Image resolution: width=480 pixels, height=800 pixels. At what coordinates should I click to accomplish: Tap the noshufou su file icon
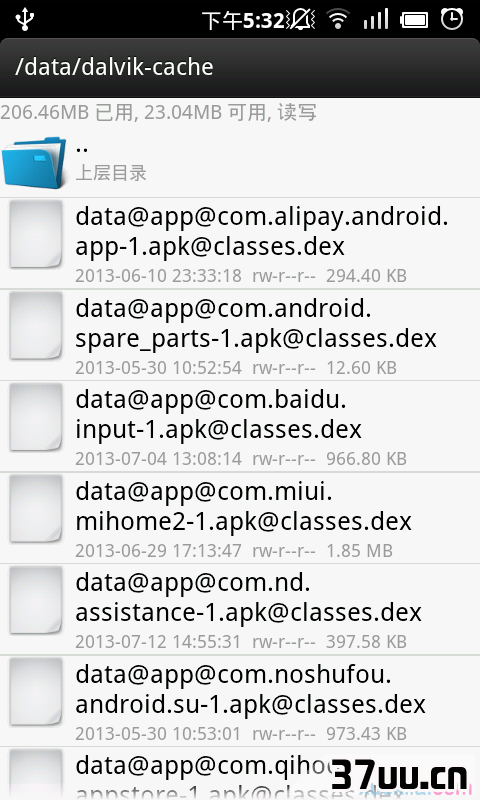(x=36, y=691)
